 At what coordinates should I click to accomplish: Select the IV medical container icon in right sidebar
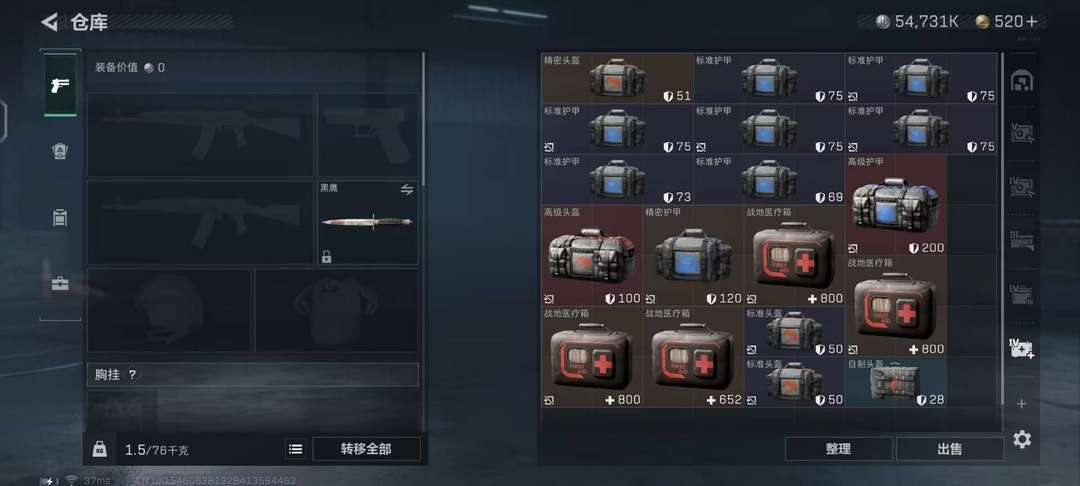(1021, 348)
